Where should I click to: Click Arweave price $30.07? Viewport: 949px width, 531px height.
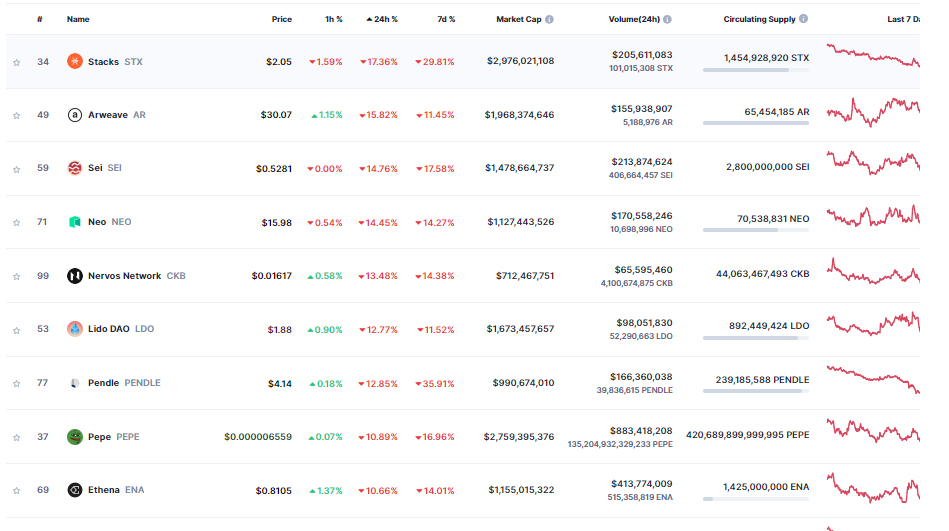click(x=276, y=114)
